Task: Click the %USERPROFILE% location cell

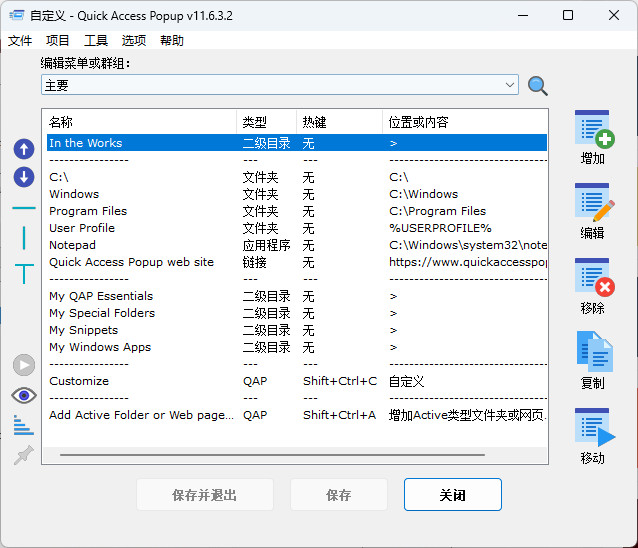Action: tap(440, 228)
